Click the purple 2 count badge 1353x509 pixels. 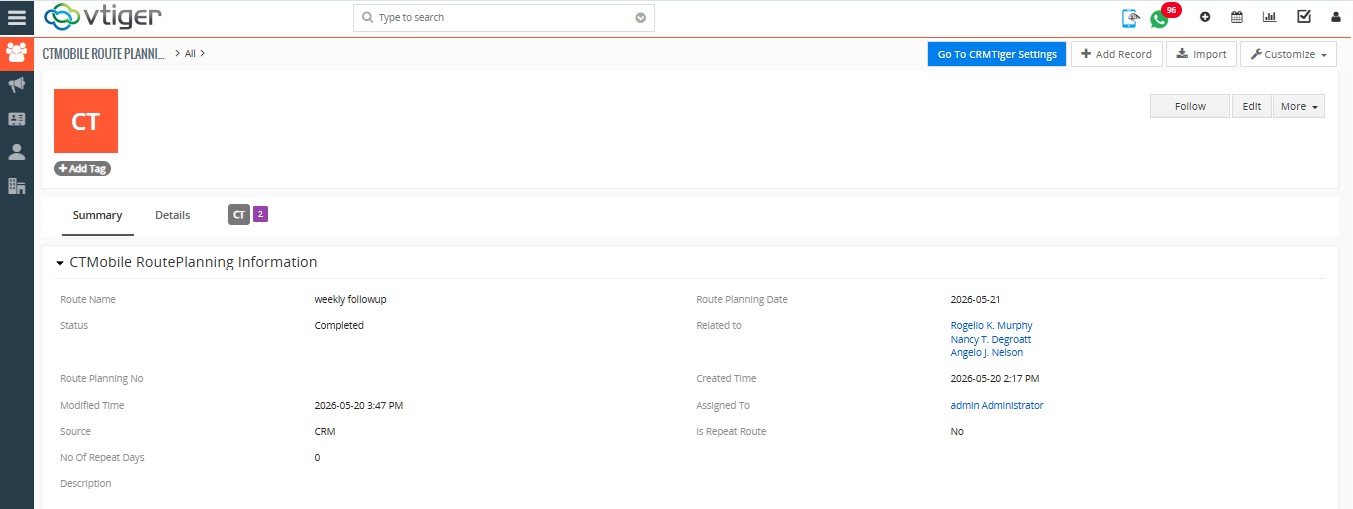pyautogui.click(x=260, y=214)
